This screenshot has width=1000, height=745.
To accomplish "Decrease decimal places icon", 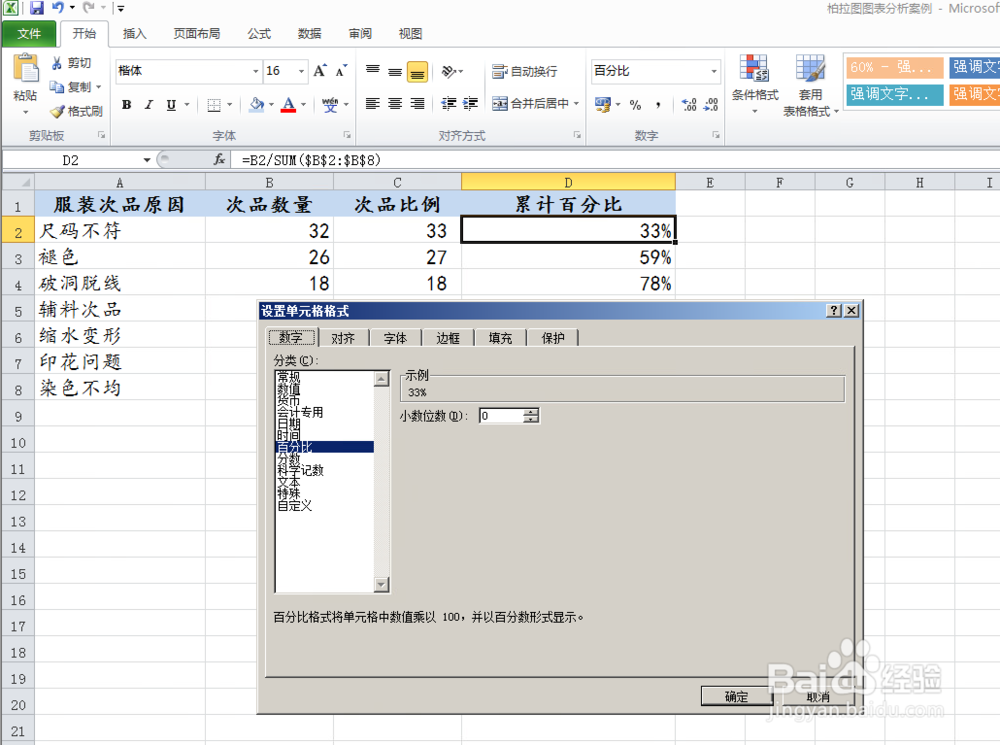I will tap(711, 105).
